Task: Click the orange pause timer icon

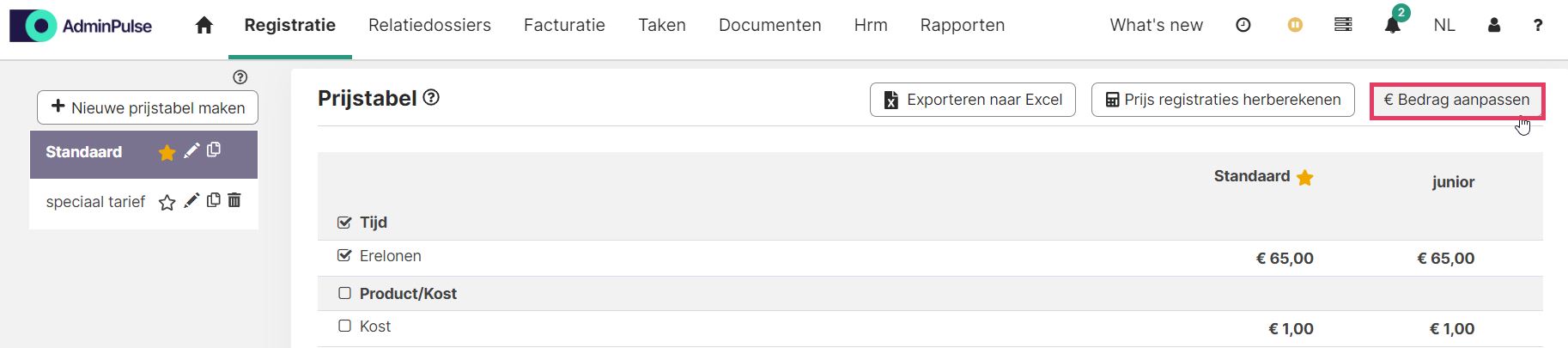Action: (x=1295, y=25)
